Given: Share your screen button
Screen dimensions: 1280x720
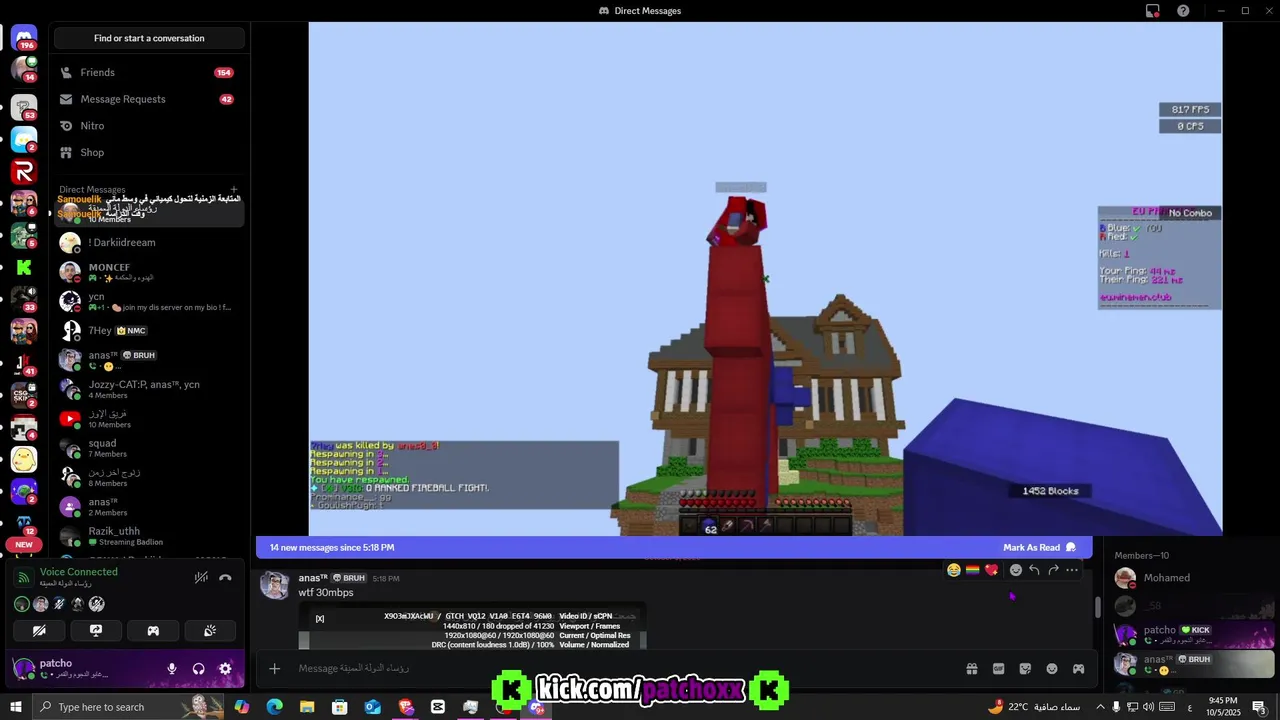Looking at the screenshot, I should [96, 631].
